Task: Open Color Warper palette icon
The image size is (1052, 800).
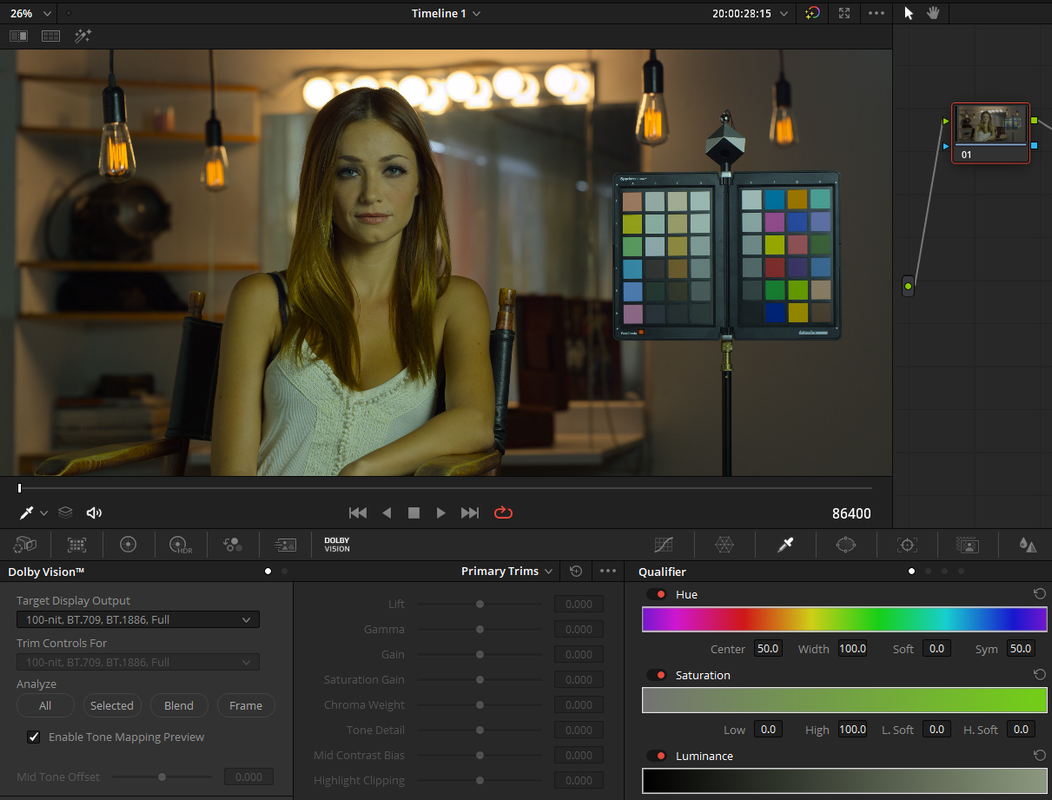Action: click(724, 544)
